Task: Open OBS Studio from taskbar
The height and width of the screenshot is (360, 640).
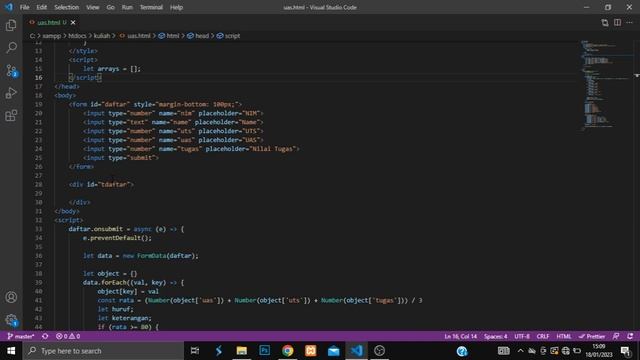Action: (380, 351)
